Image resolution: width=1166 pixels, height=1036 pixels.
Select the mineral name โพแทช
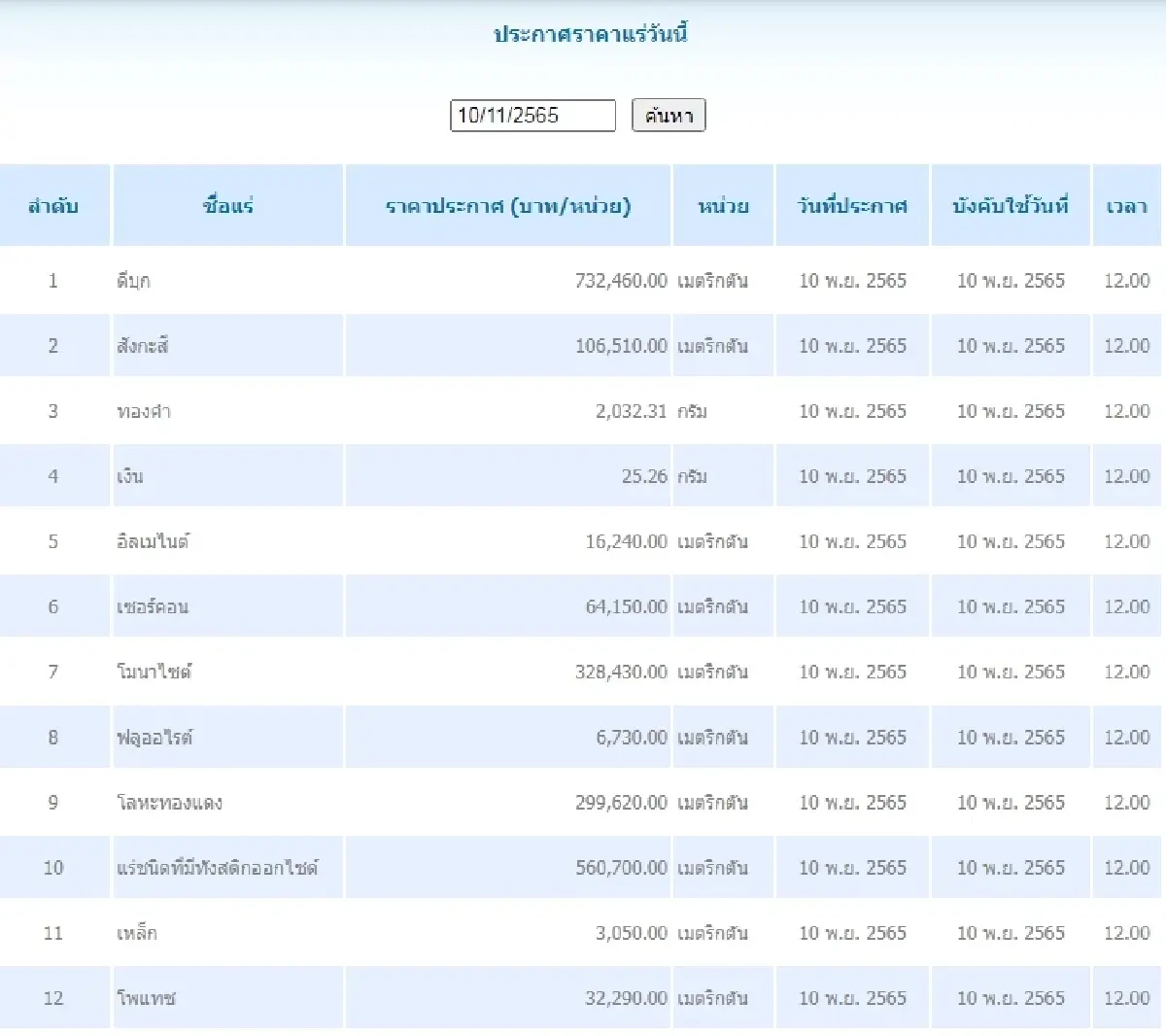(x=146, y=998)
